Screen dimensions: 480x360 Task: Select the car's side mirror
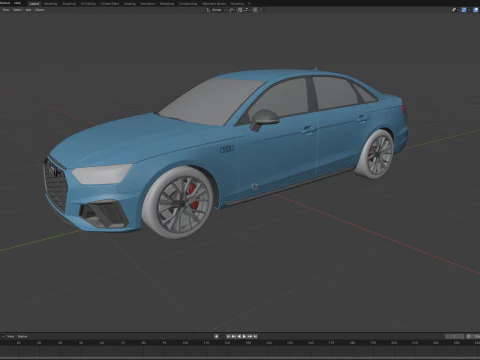[264, 119]
